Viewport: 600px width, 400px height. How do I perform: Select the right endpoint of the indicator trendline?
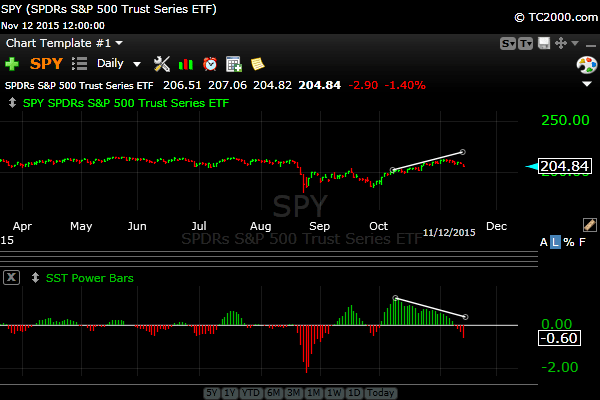pyautogui.click(x=465, y=317)
